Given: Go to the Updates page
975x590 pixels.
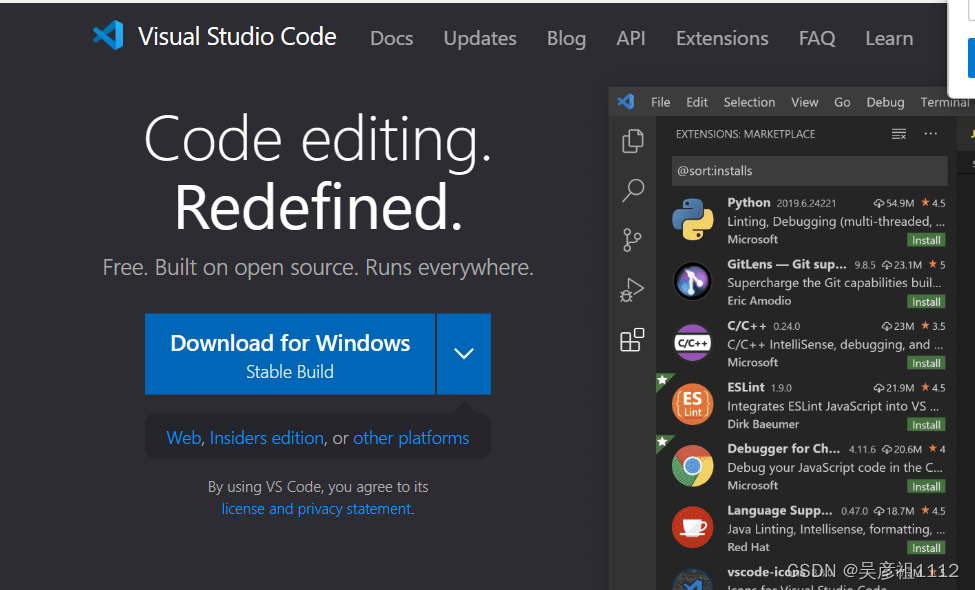Looking at the screenshot, I should [480, 39].
